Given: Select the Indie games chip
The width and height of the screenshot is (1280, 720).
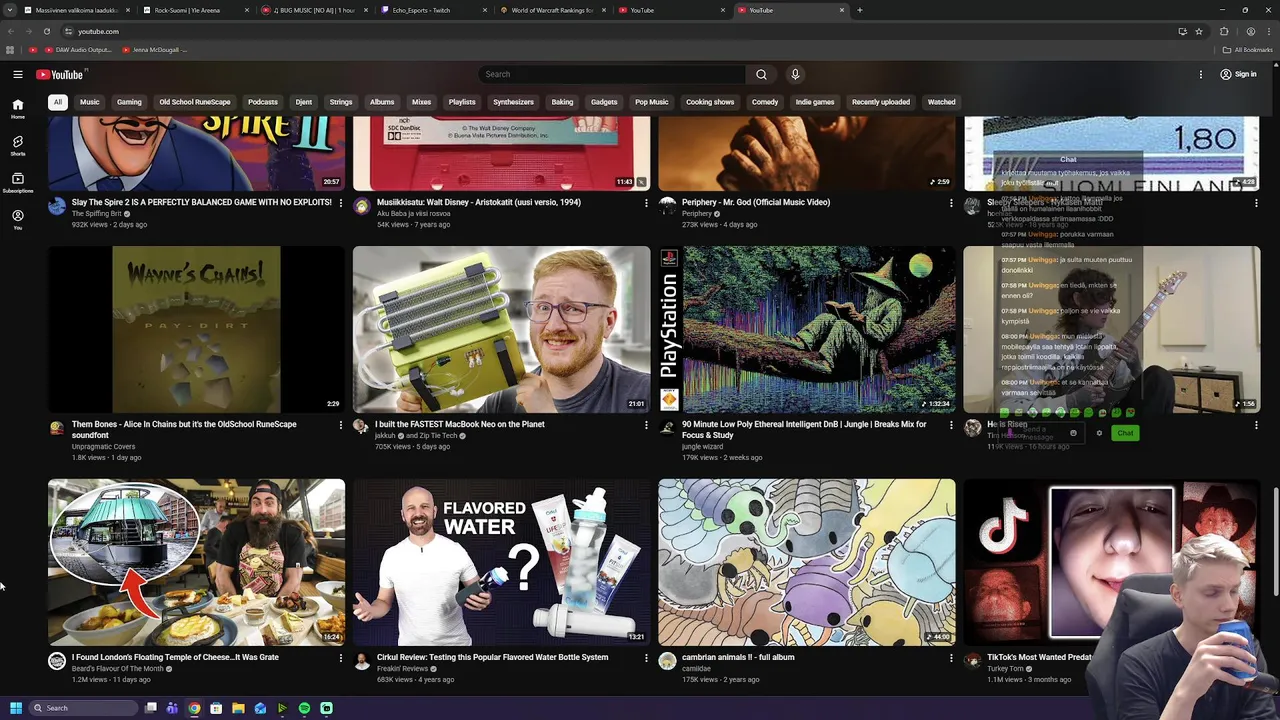Looking at the screenshot, I should (x=815, y=102).
